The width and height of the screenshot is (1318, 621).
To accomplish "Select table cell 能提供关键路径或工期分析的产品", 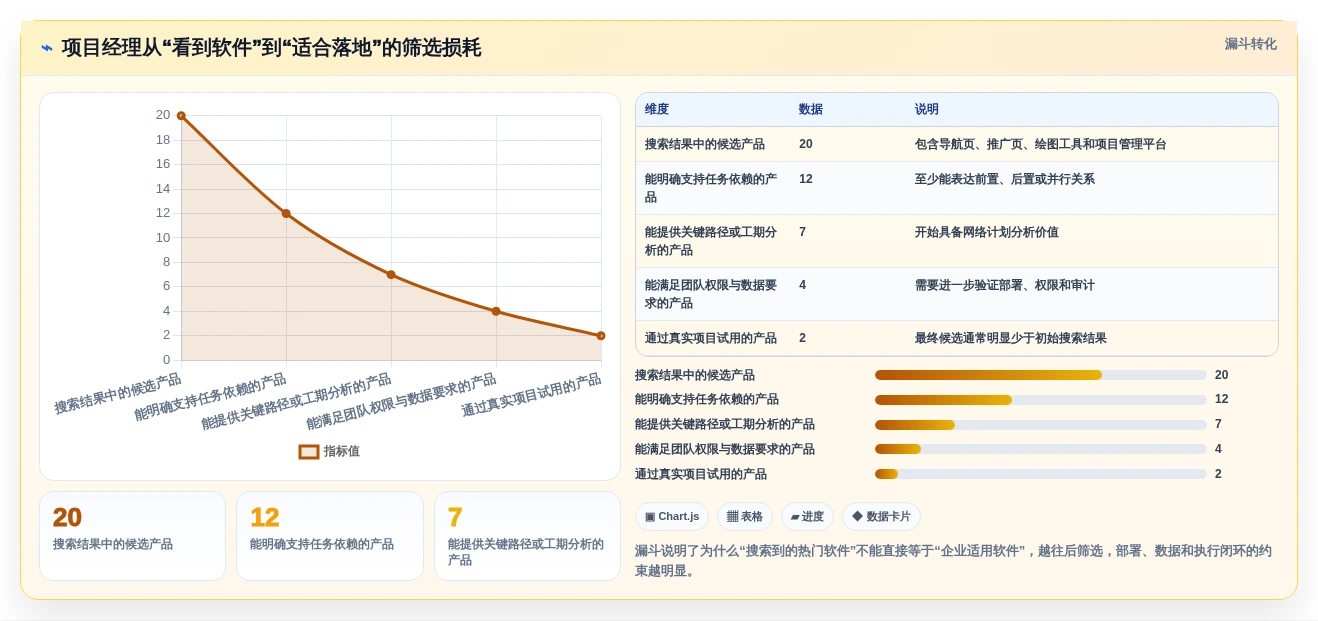I will coord(712,241).
